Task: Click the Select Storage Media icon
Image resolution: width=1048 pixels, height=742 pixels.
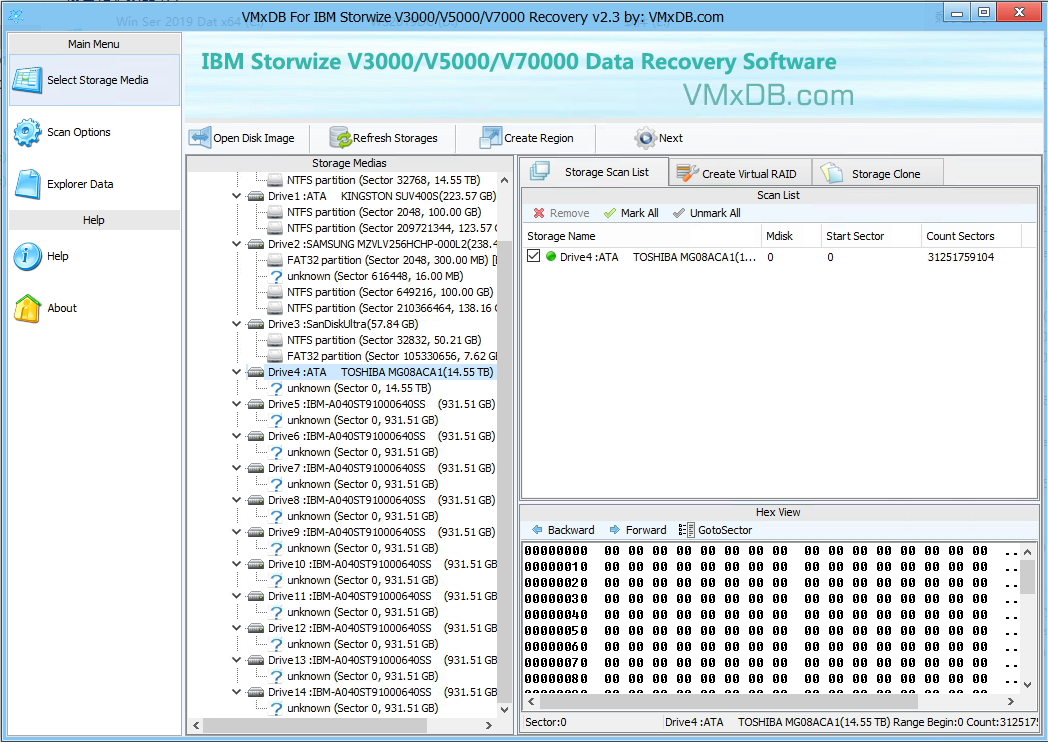Action: pyautogui.click(x=27, y=80)
